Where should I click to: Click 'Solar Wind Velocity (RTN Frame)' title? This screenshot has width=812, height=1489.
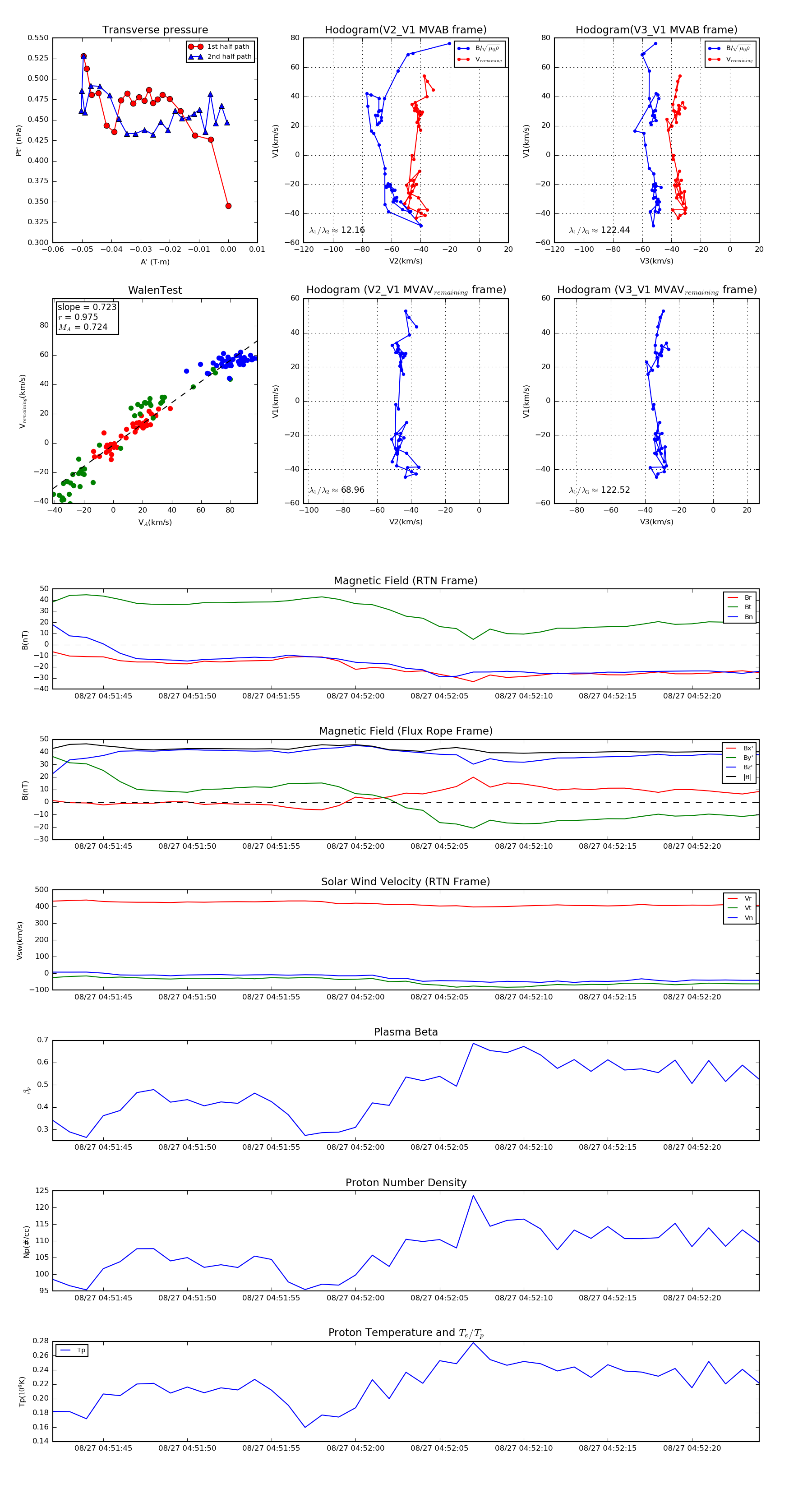pyautogui.click(x=406, y=882)
